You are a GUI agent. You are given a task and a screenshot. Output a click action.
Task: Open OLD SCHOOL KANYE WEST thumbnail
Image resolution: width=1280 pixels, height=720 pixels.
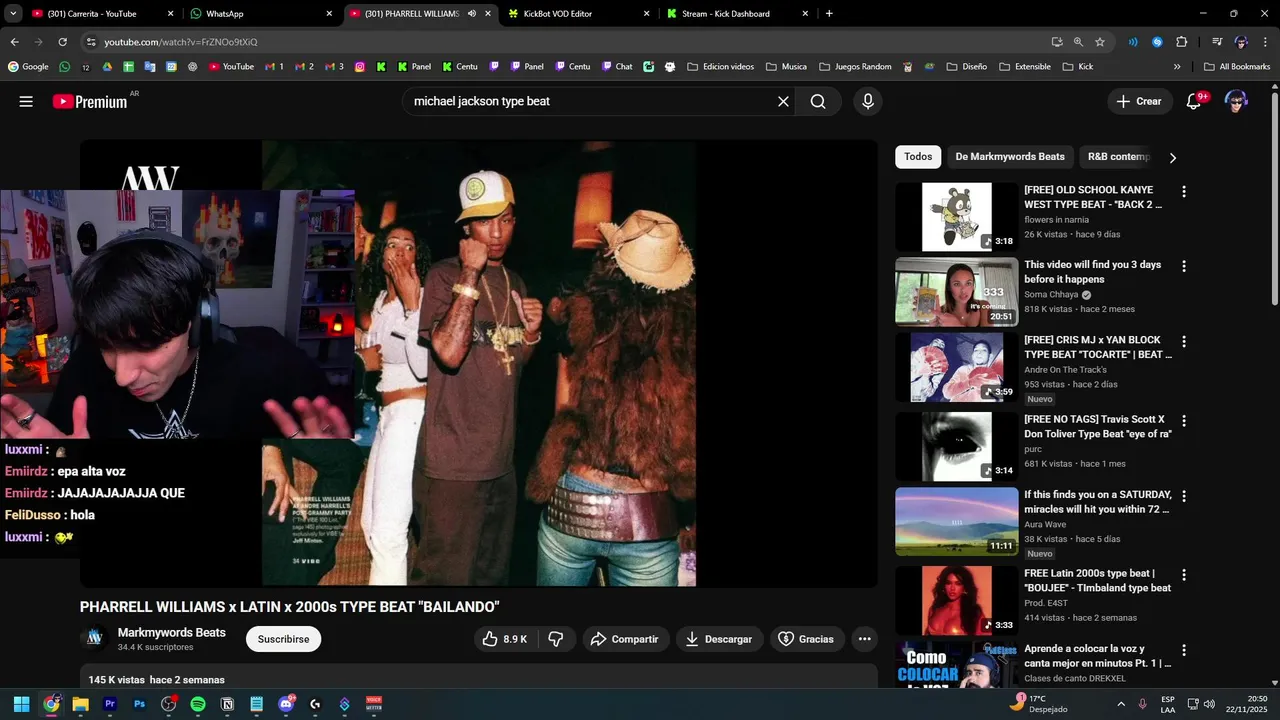pyautogui.click(x=956, y=216)
